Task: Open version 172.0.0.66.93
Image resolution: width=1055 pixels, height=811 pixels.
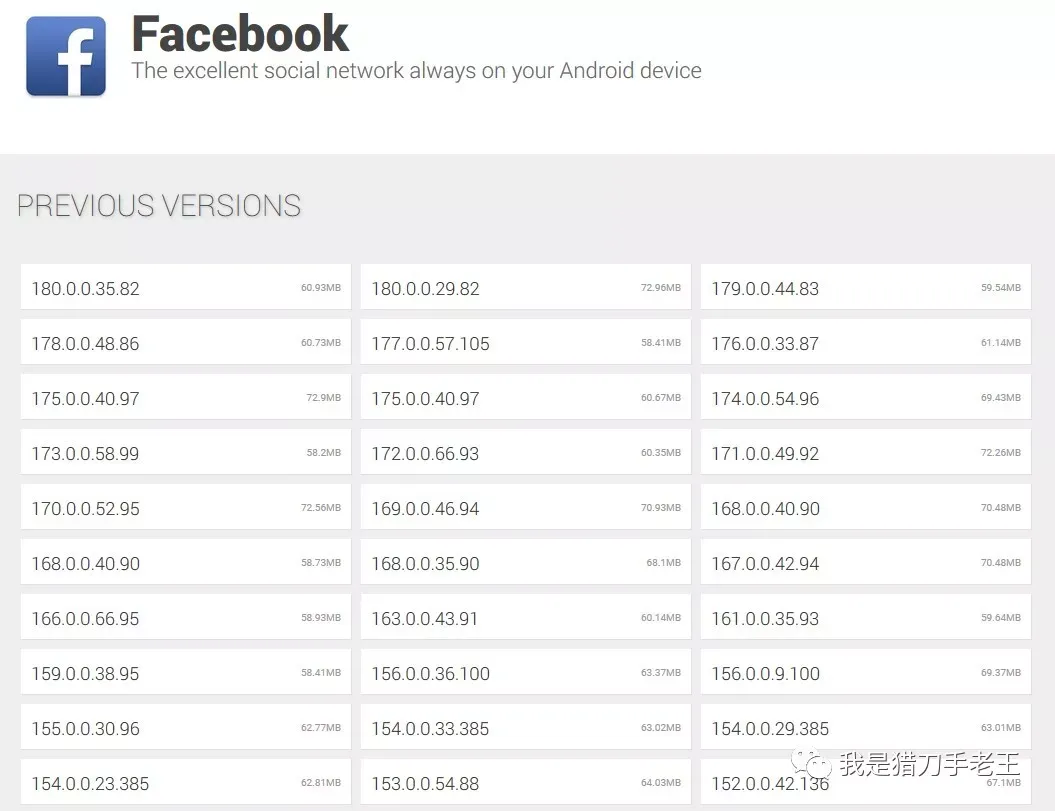Action: coord(525,453)
